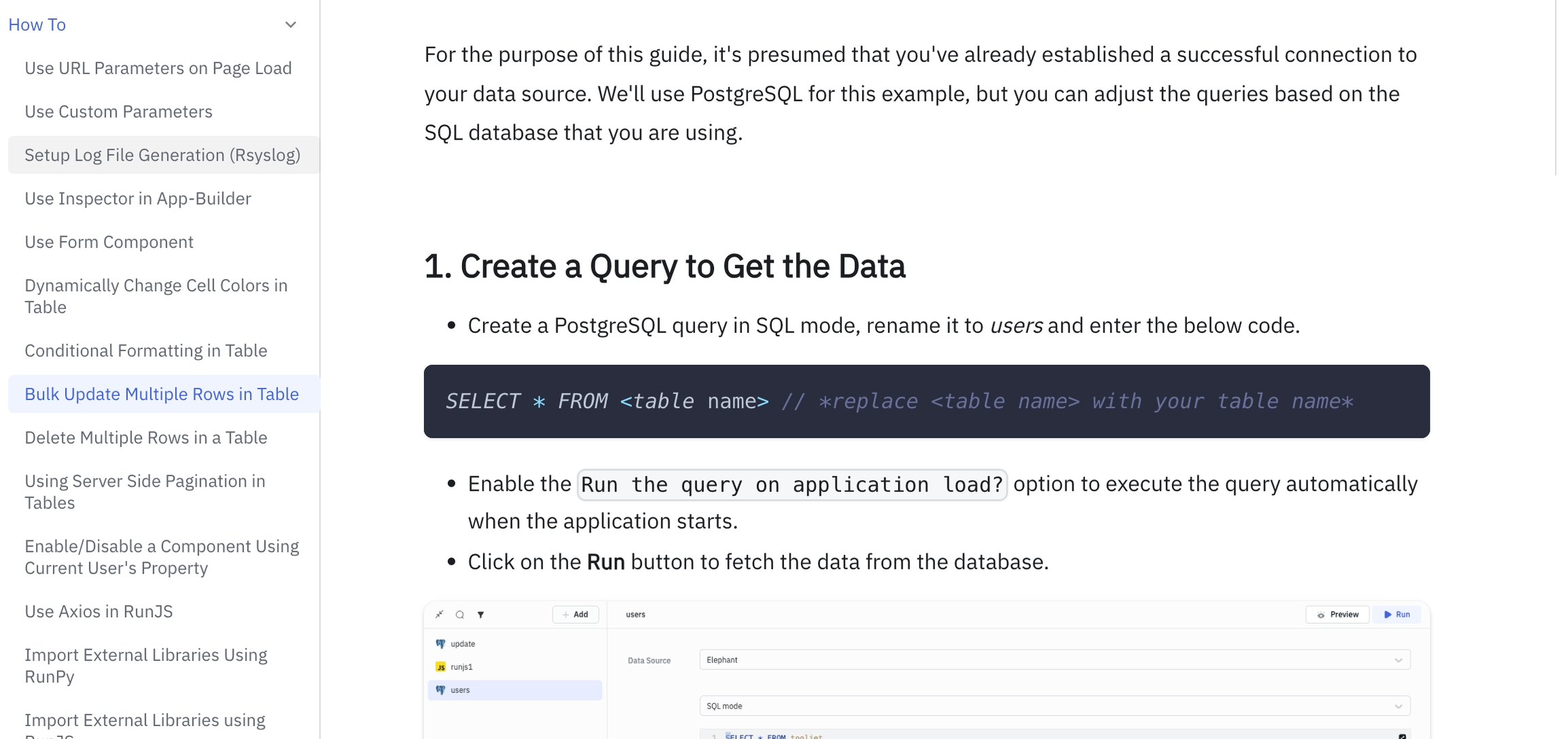This screenshot has width=1568, height=739.
Task: Open Use Axios in RunJS page
Action: (99, 612)
